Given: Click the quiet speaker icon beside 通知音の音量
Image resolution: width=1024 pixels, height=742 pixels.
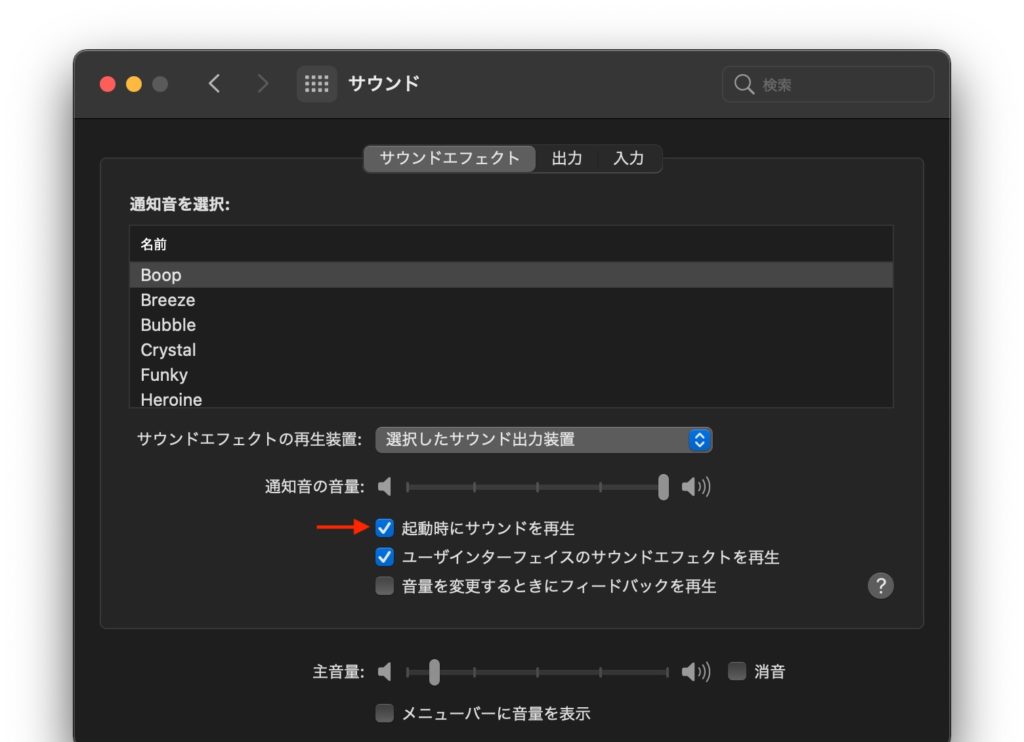Looking at the screenshot, I should (x=385, y=487).
